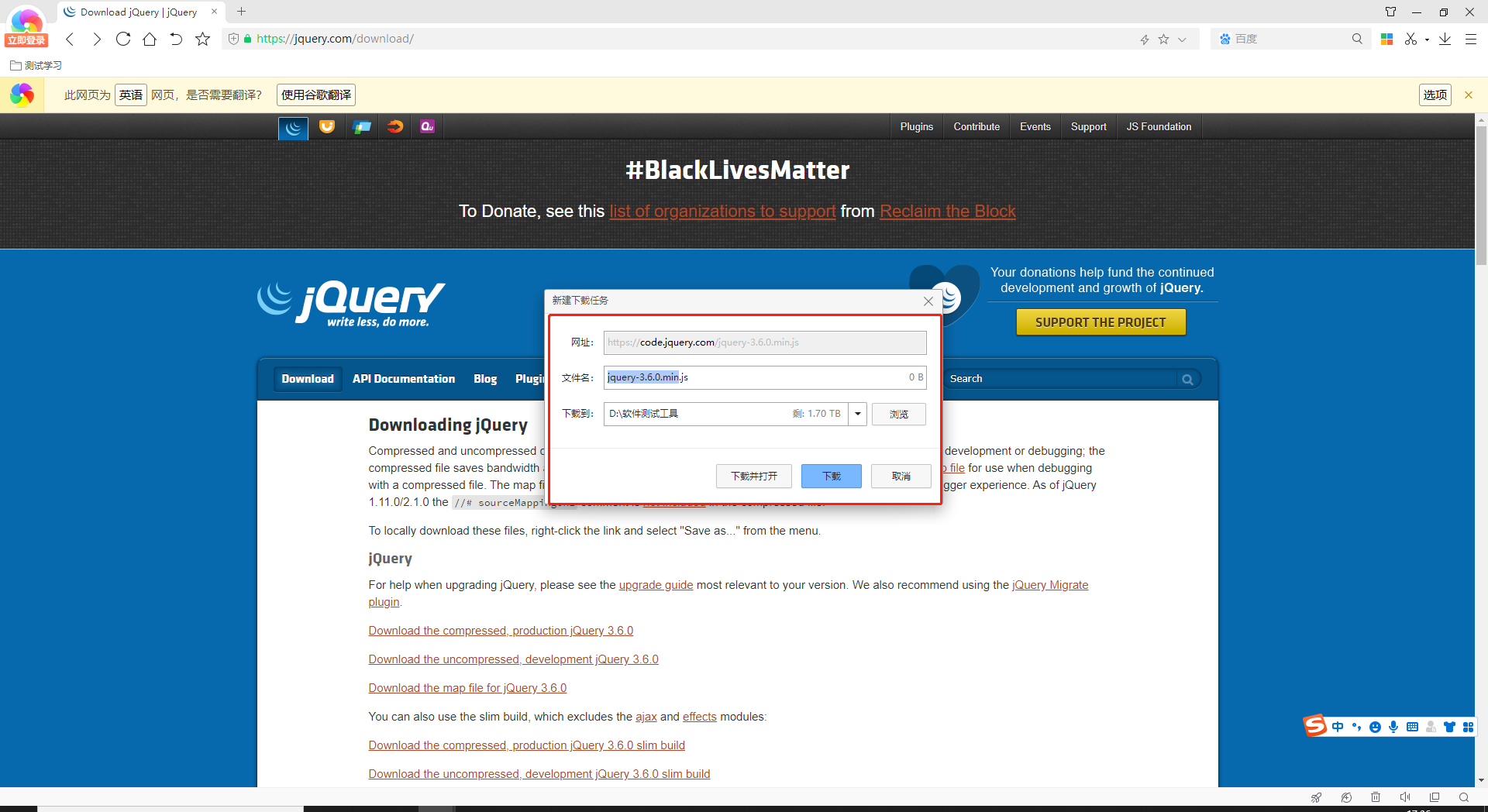The height and width of the screenshot is (812, 1488).
Task: Open the browser home page
Action: [150, 39]
